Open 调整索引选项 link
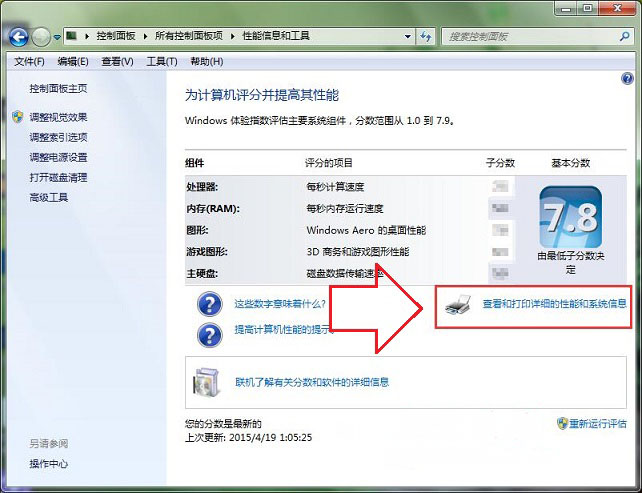Viewport: 642px width, 493px height. tap(58, 137)
